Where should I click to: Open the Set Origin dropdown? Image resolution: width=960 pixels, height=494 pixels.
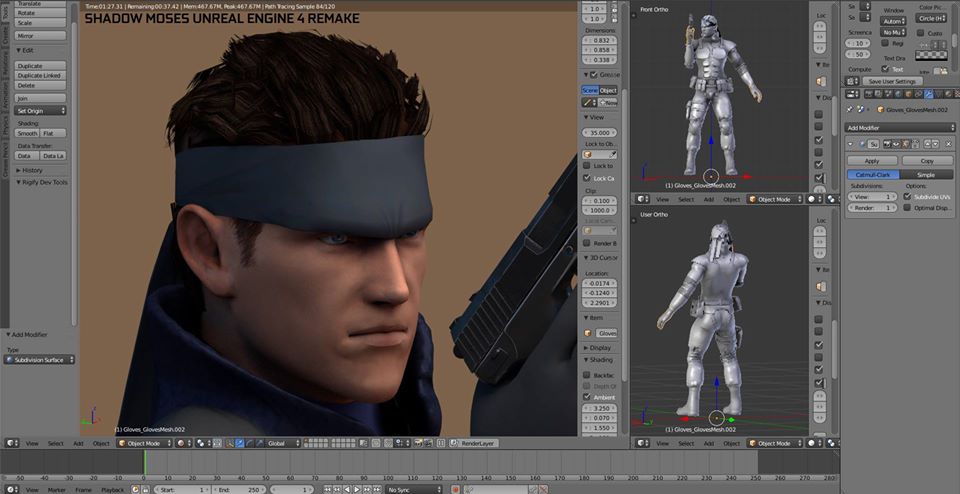(x=41, y=111)
